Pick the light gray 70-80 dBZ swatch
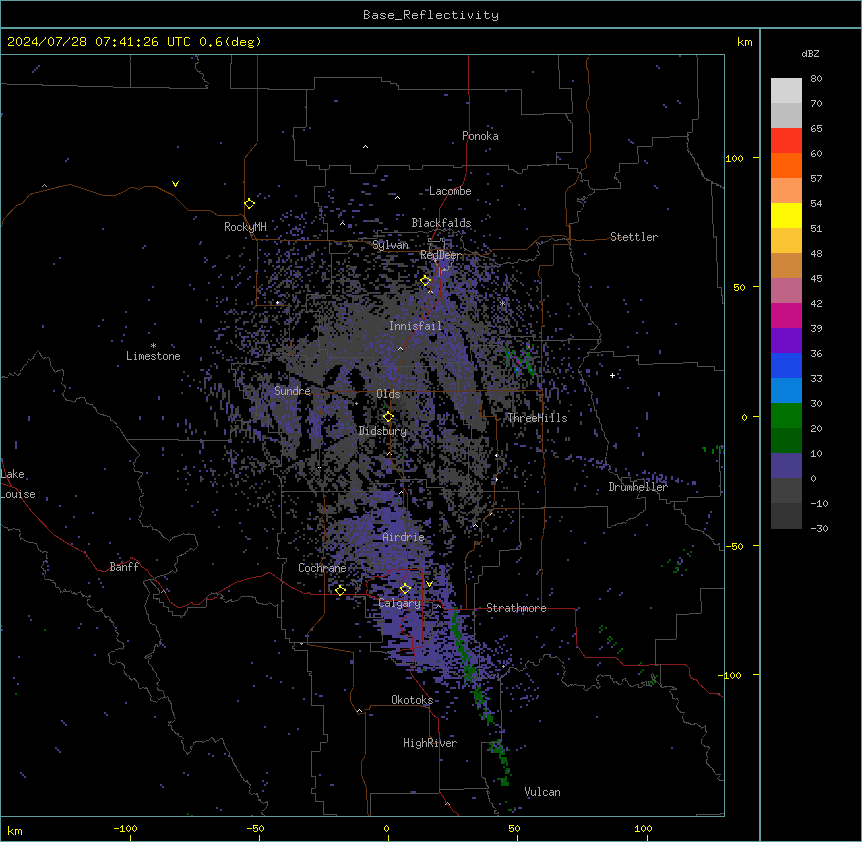862x842 pixels. 786,91
